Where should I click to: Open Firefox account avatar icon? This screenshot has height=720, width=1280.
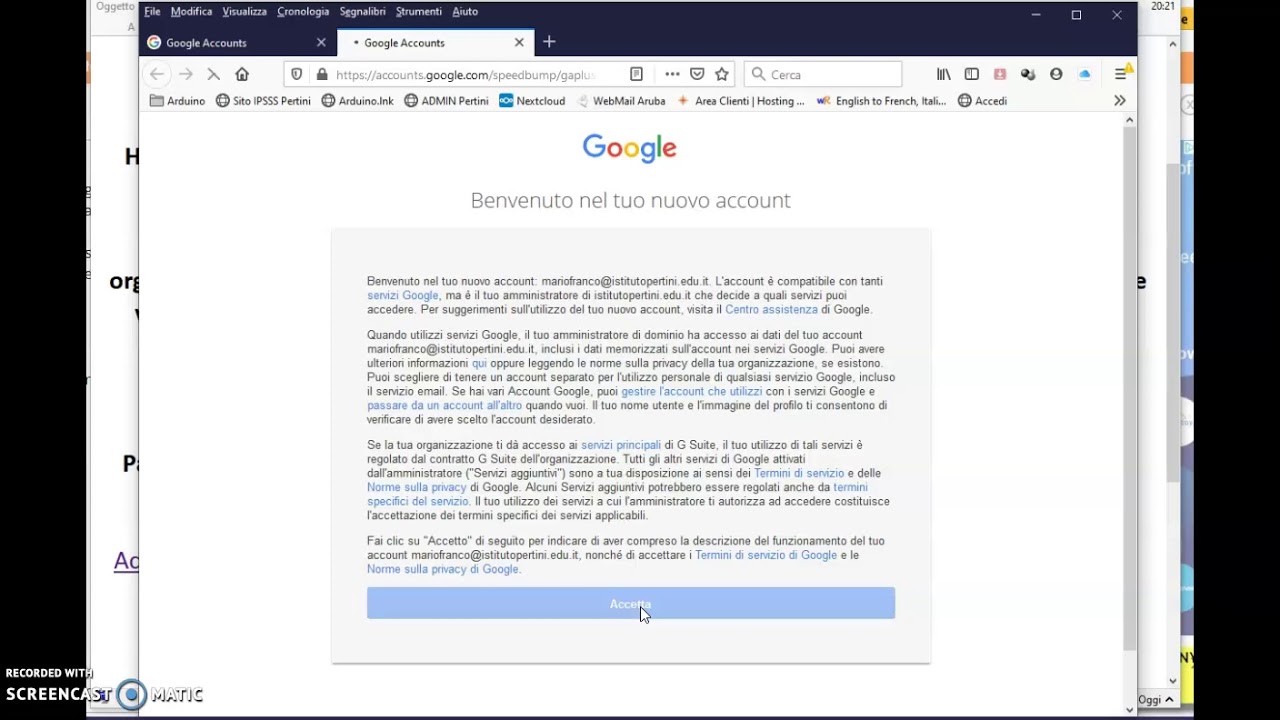(1056, 74)
